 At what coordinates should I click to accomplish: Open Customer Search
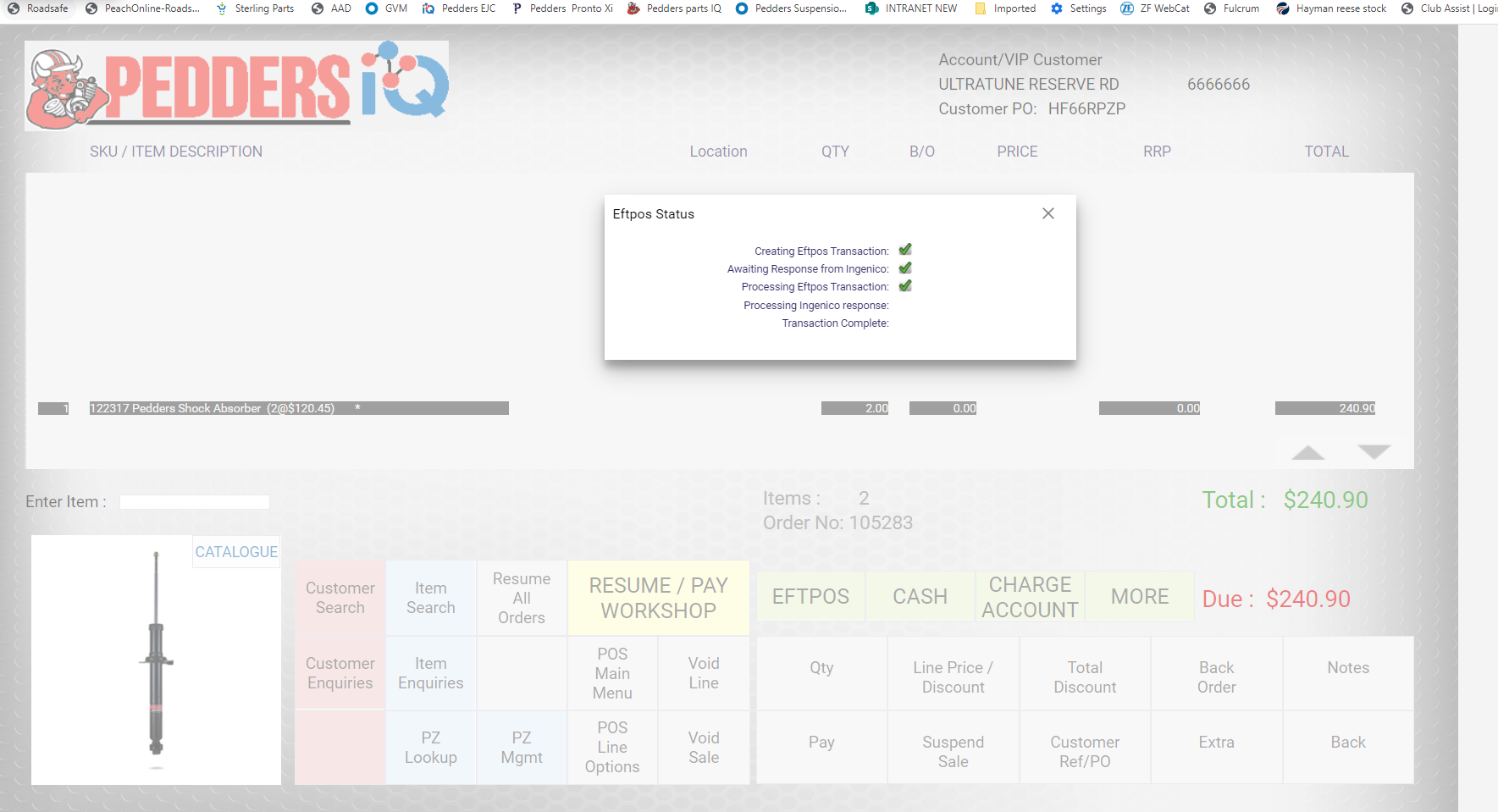coord(340,598)
